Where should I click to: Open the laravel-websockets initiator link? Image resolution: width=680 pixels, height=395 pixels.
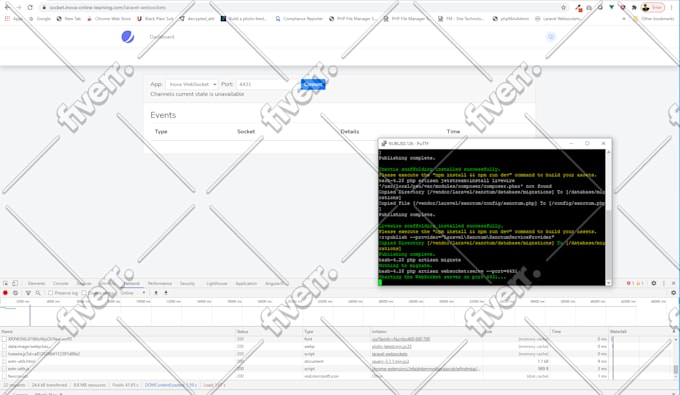389,354
